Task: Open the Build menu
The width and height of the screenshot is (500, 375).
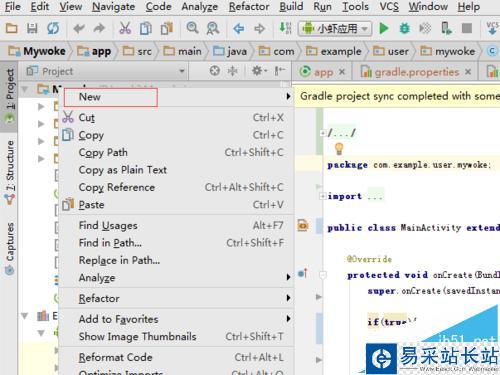Action: coord(291,6)
